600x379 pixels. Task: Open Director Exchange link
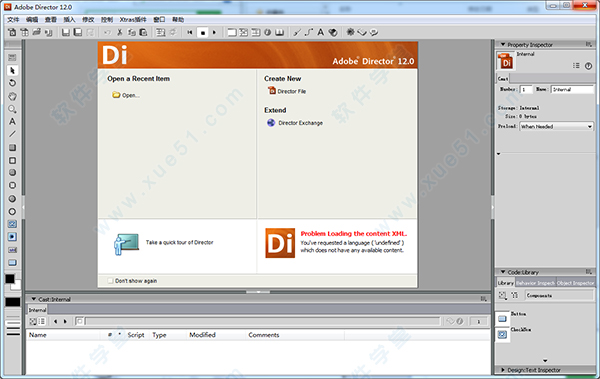click(295, 123)
